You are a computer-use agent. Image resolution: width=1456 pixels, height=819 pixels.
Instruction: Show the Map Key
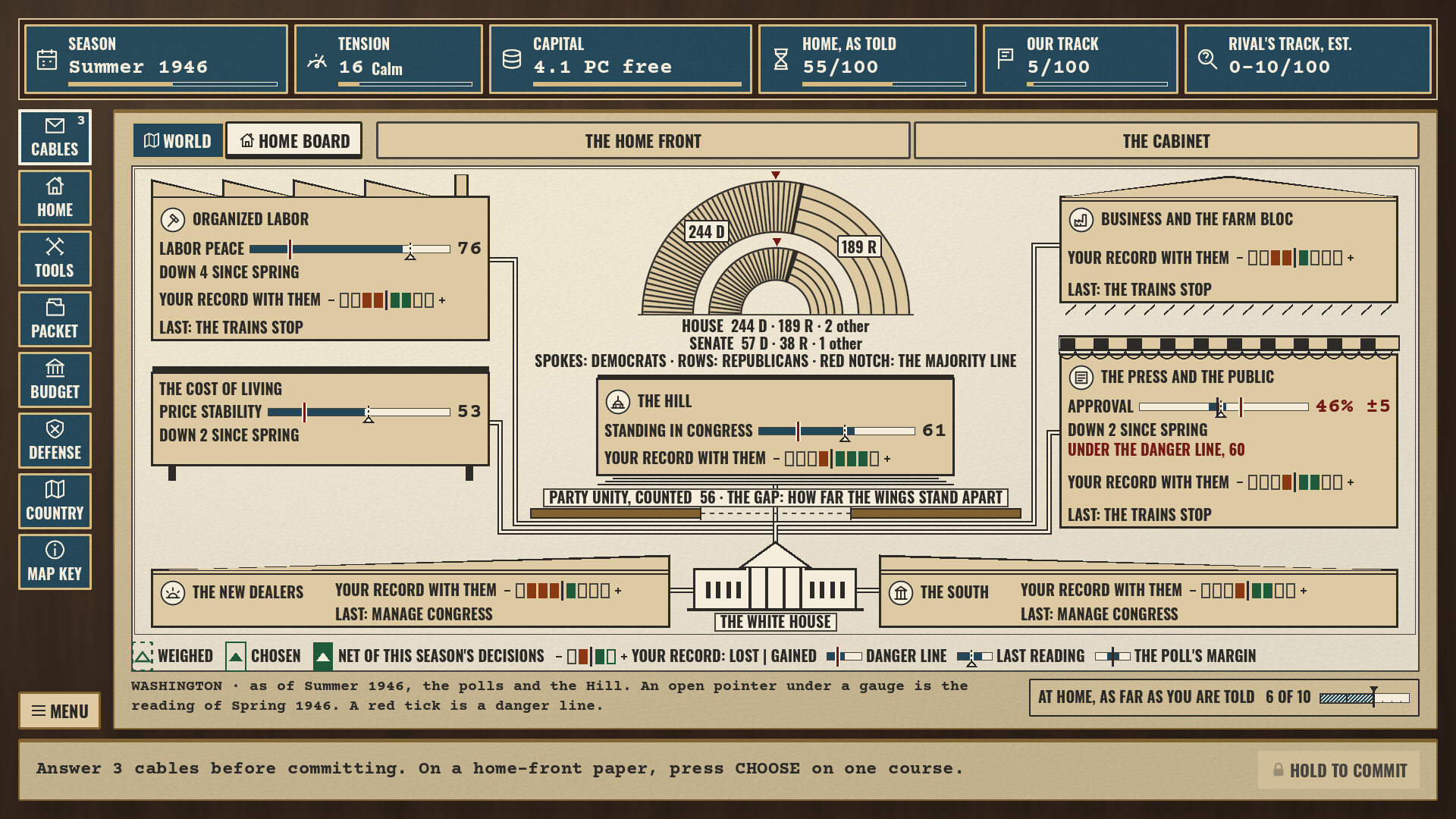pyautogui.click(x=55, y=562)
